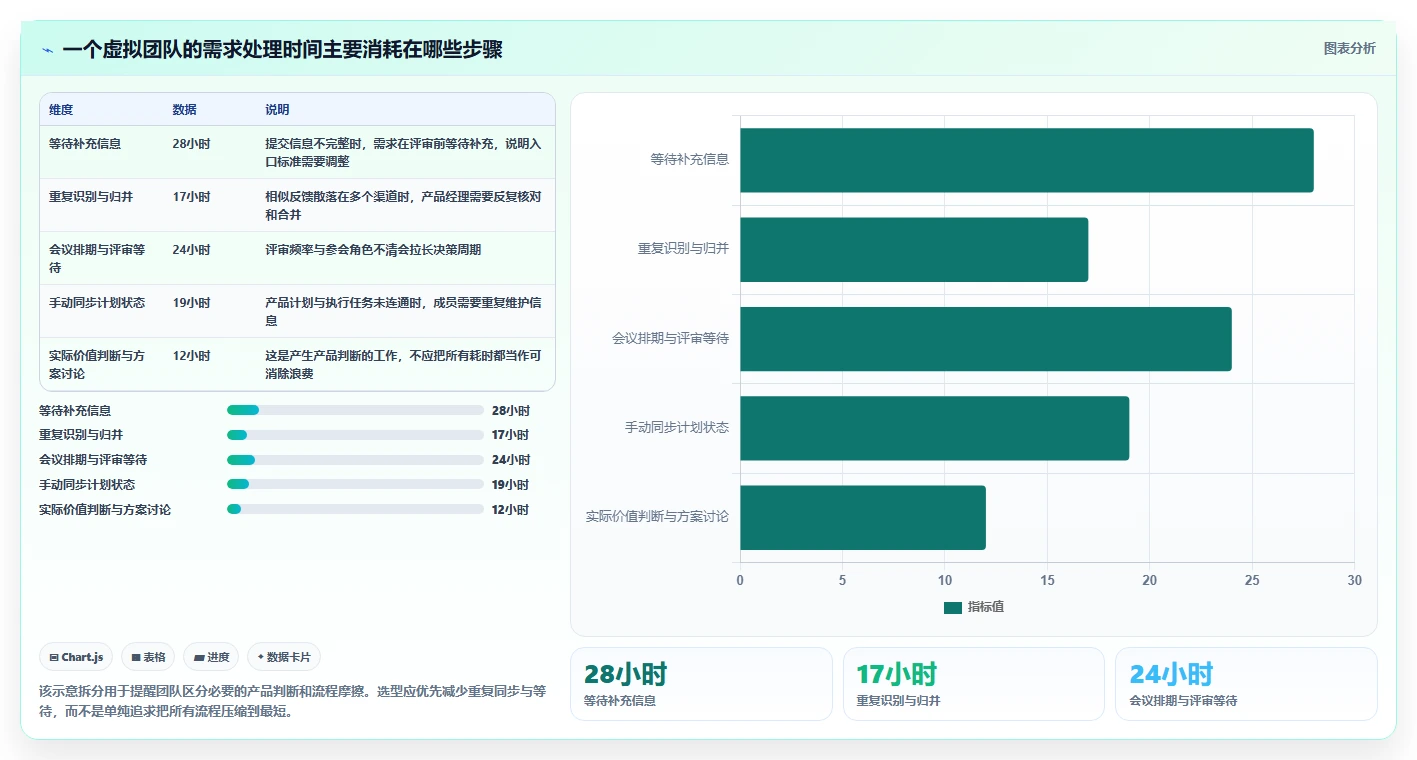Click the 19小时 progress bar for 手动同步计划状态
The width and height of the screenshot is (1417, 760).
pos(355,484)
